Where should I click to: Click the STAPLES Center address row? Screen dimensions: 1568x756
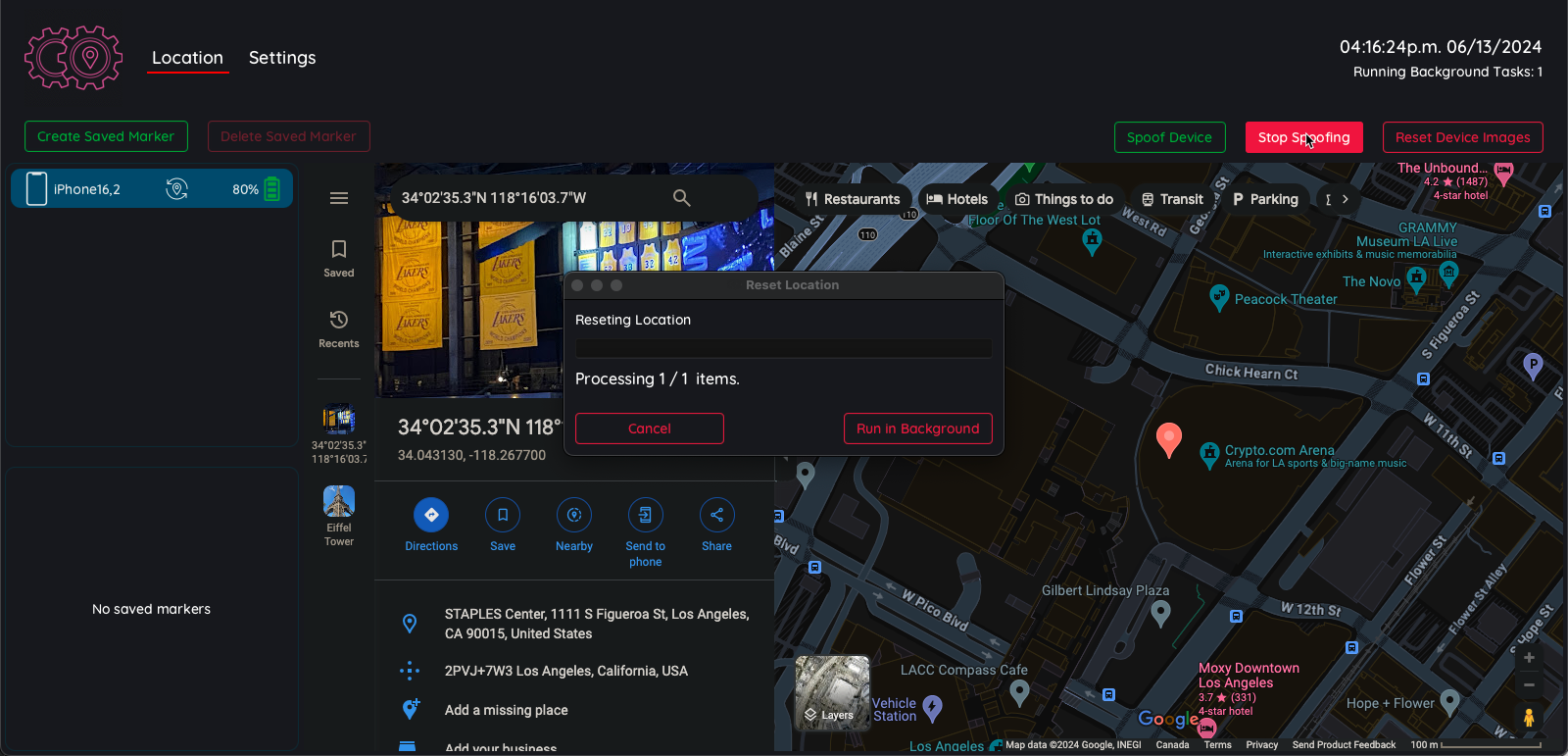point(574,624)
